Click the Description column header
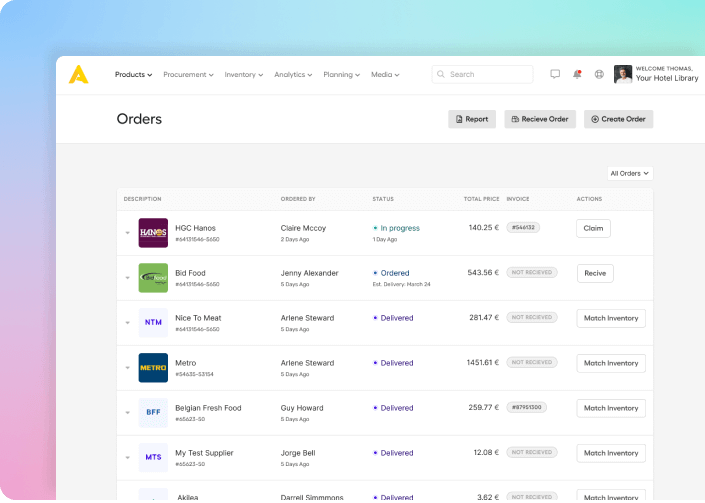Viewport: 705px width, 503px height. 143,199
